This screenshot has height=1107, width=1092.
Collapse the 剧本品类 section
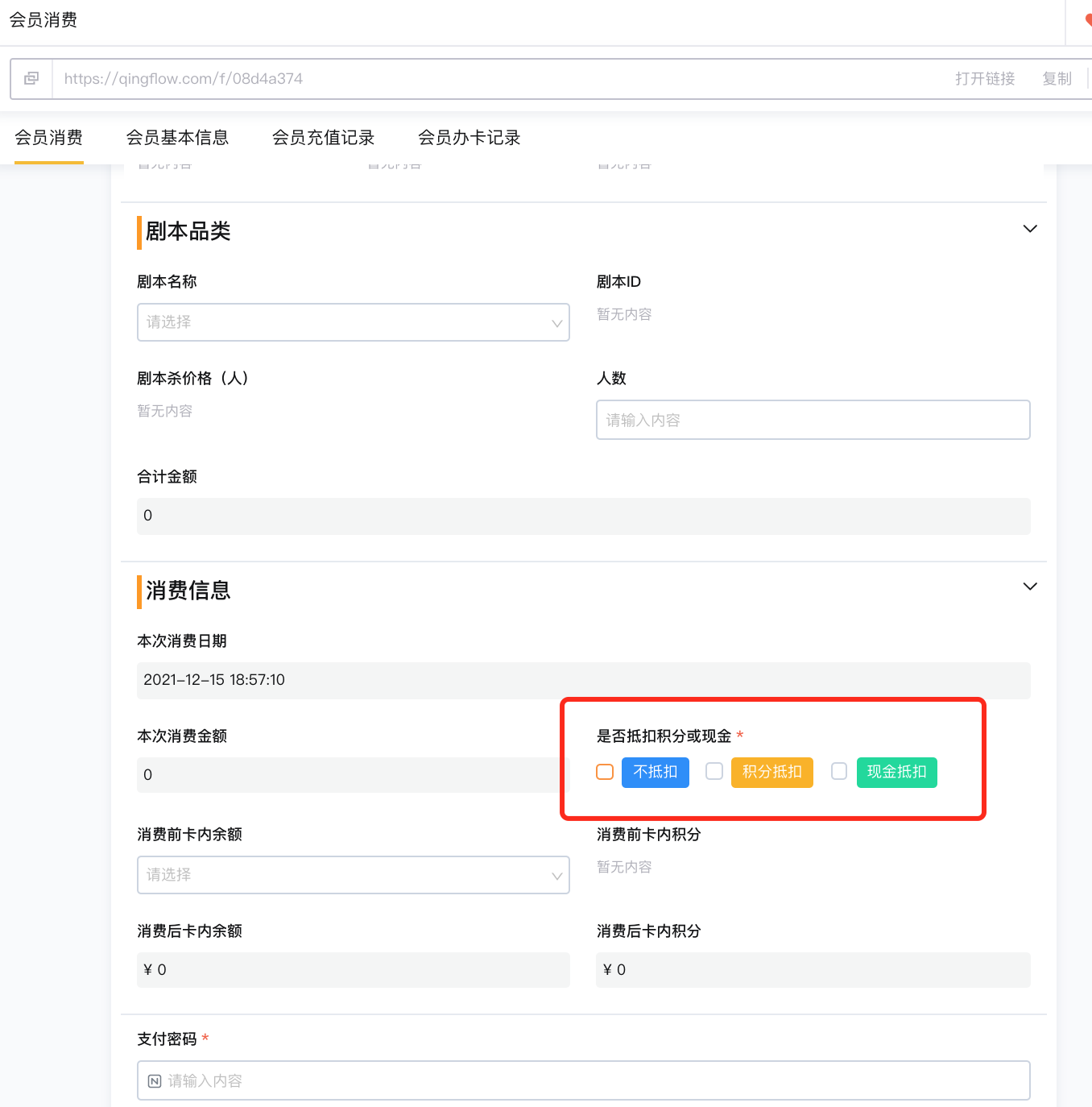coord(1030,229)
